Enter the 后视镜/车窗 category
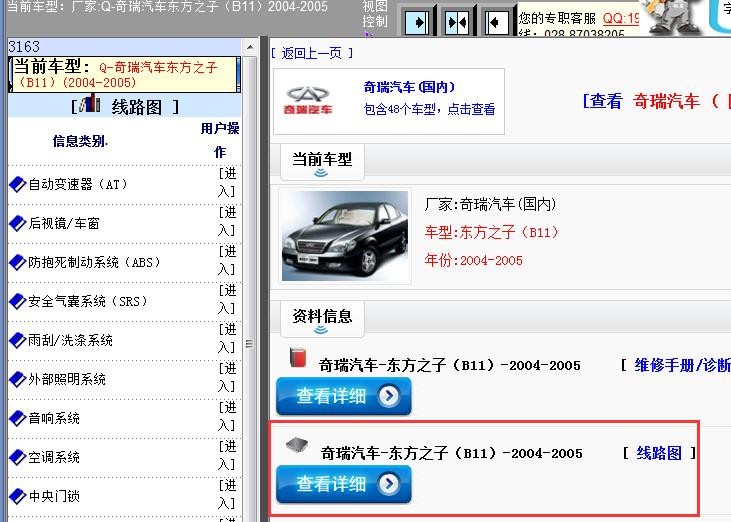Screen dimensions: 731x522 [228, 221]
